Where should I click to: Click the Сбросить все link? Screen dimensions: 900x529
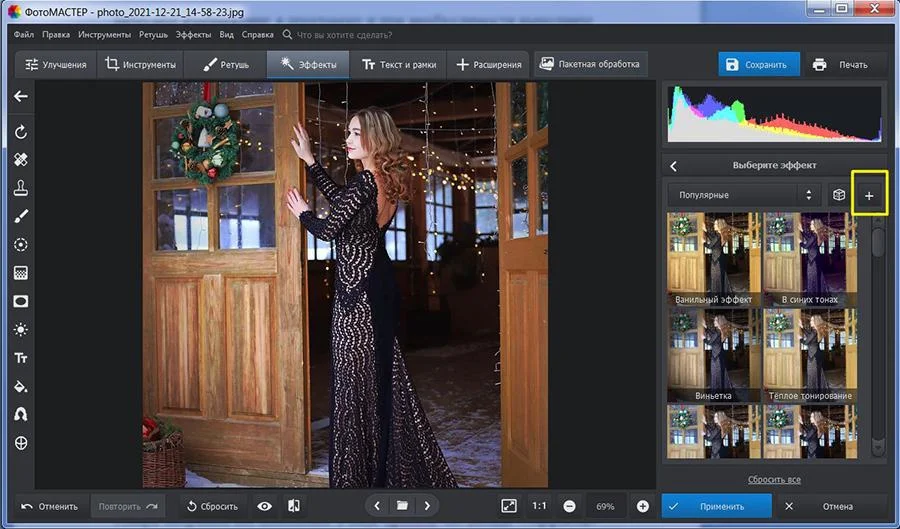tap(773, 480)
